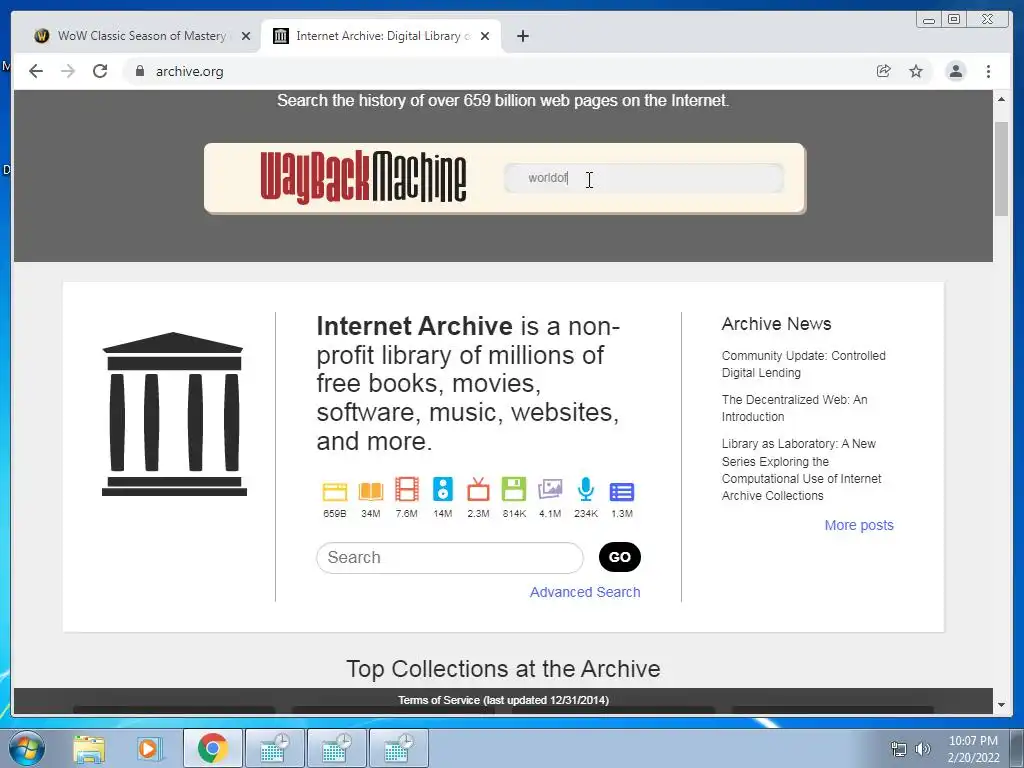The width and height of the screenshot is (1024, 768).
Task: Click the volume speaker tray icon
Action: coord(923,749)
